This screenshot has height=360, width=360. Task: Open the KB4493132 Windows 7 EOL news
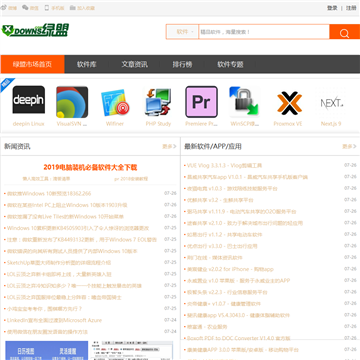pos(82,240)
